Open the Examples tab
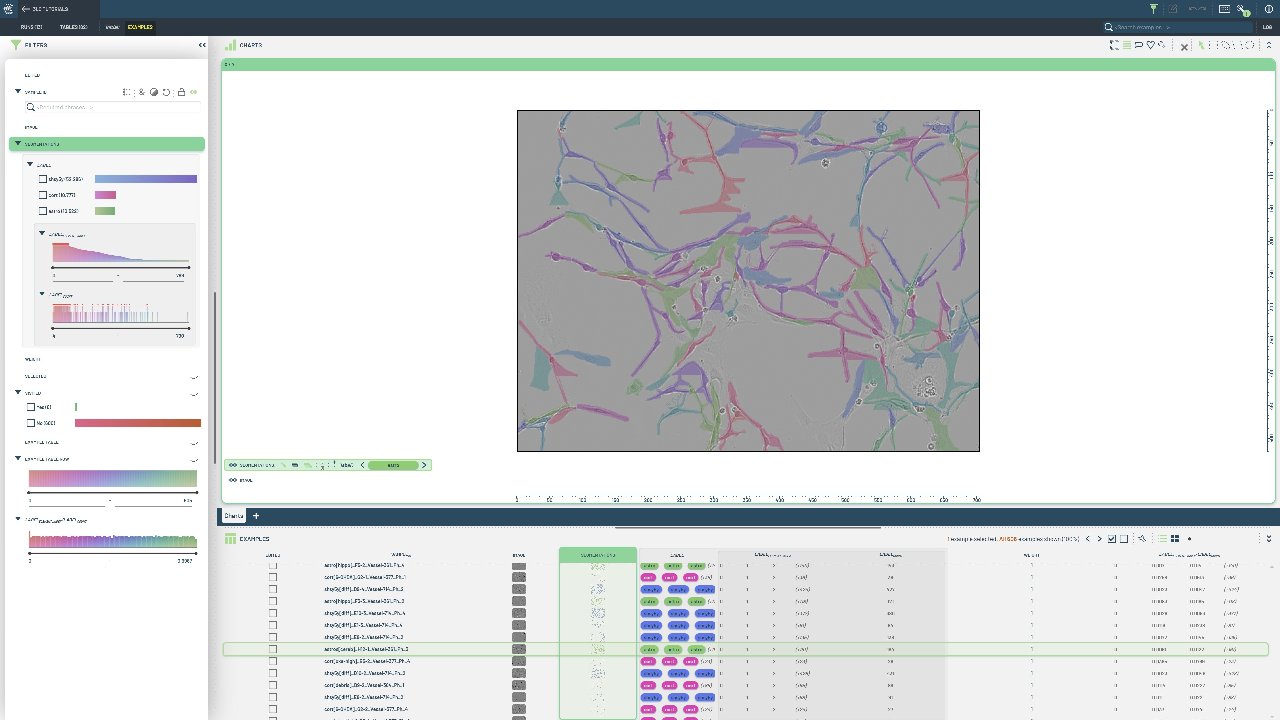This screenshot has height=720, width=1280. pos(139,27)
